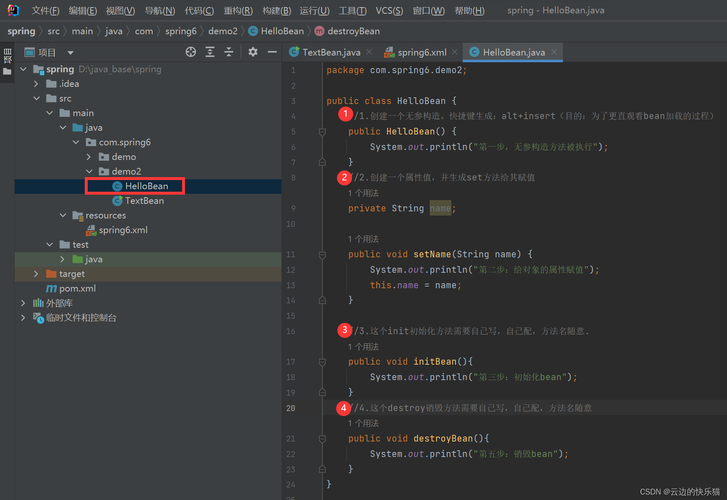Collapse the src folder
This screenshot has width=727, height=500.
coord(36,98)
